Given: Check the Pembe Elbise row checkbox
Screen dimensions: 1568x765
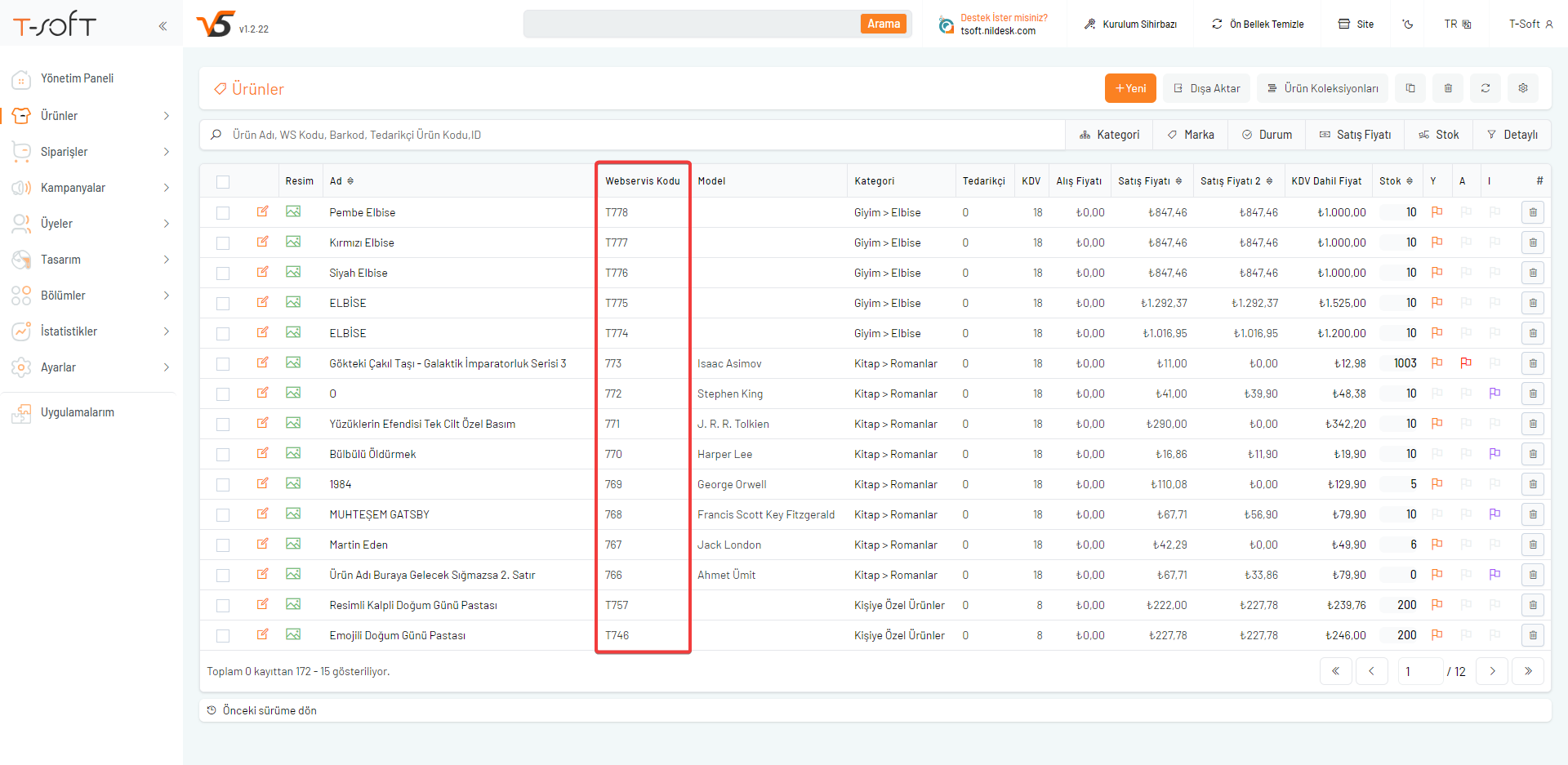Looking at the screenshot, I should [223, 213].
